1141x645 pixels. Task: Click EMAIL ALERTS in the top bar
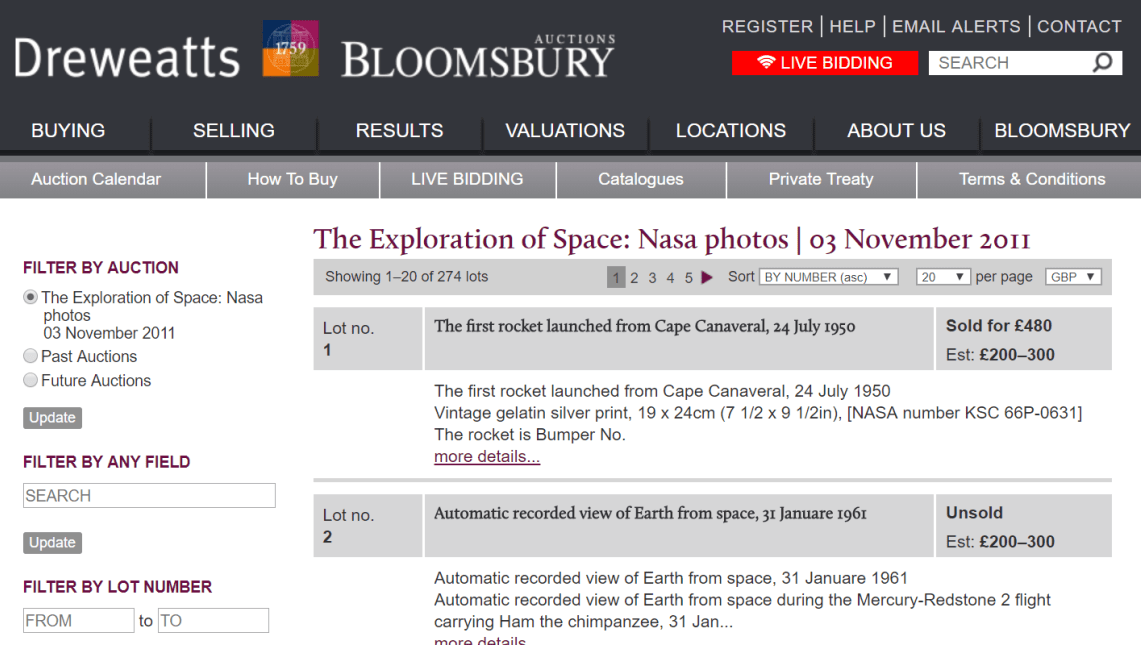956,26
